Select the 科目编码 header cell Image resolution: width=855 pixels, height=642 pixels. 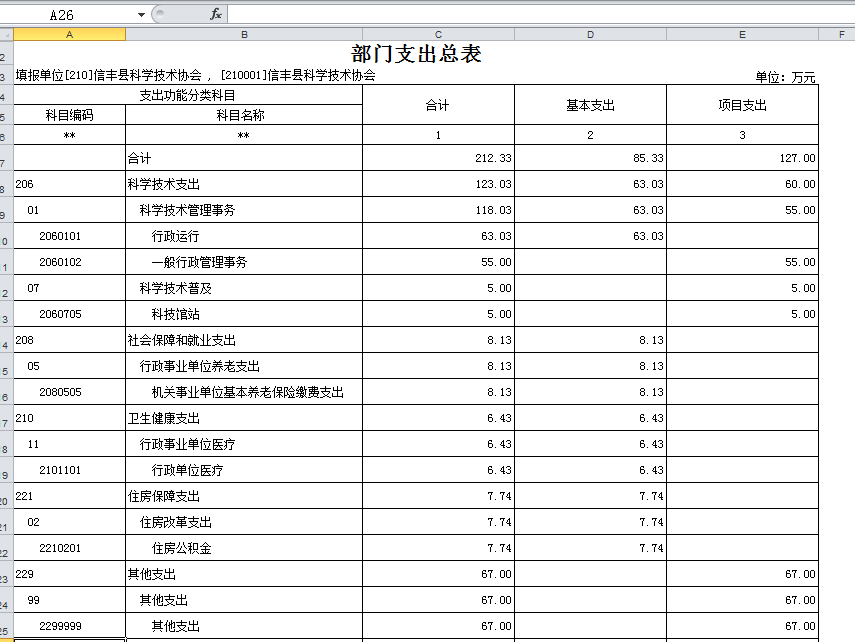point(69,115)
